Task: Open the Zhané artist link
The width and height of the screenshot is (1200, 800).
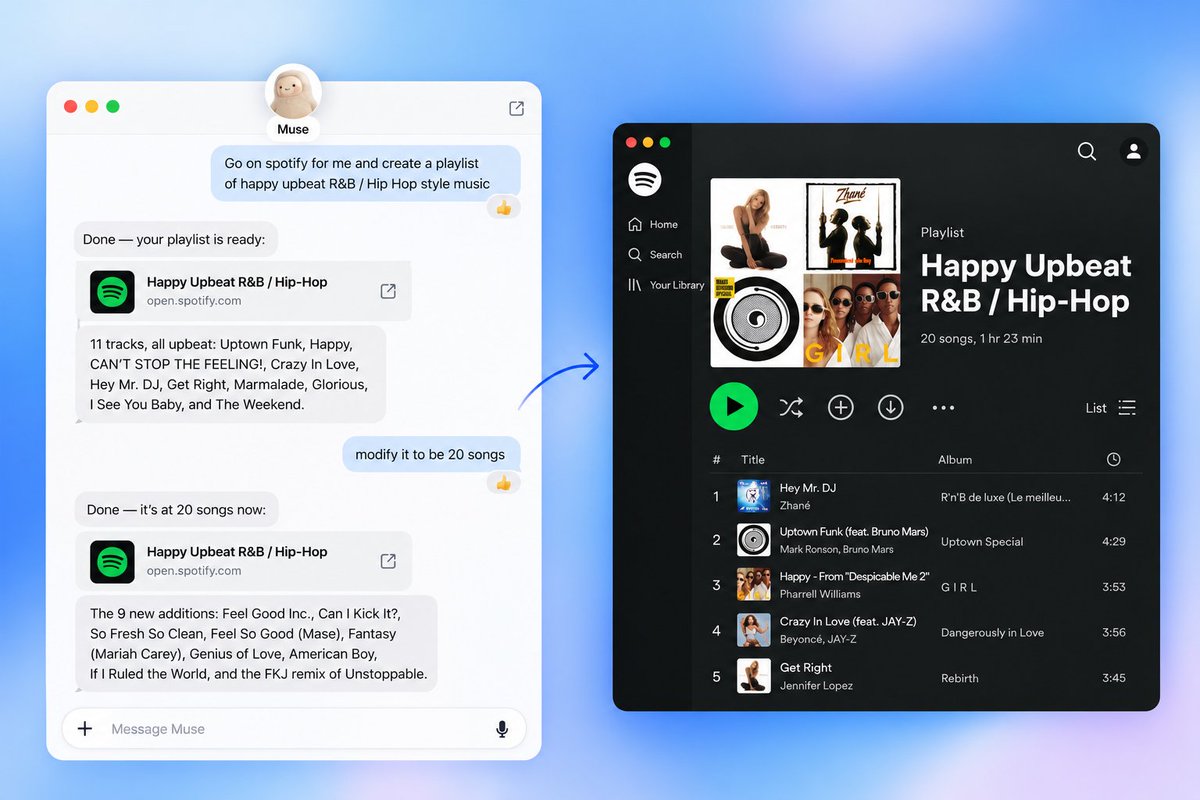Action: click(x=796, y=506)
